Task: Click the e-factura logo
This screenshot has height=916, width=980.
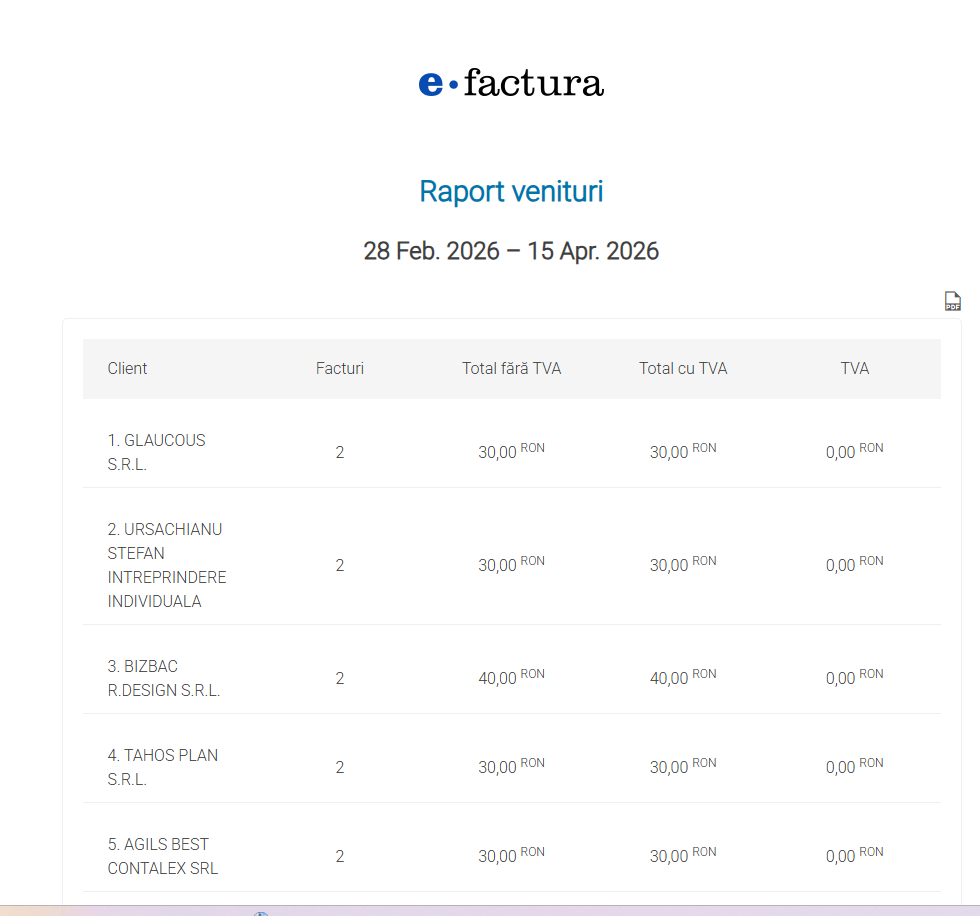Action: (x=511, y=83)
